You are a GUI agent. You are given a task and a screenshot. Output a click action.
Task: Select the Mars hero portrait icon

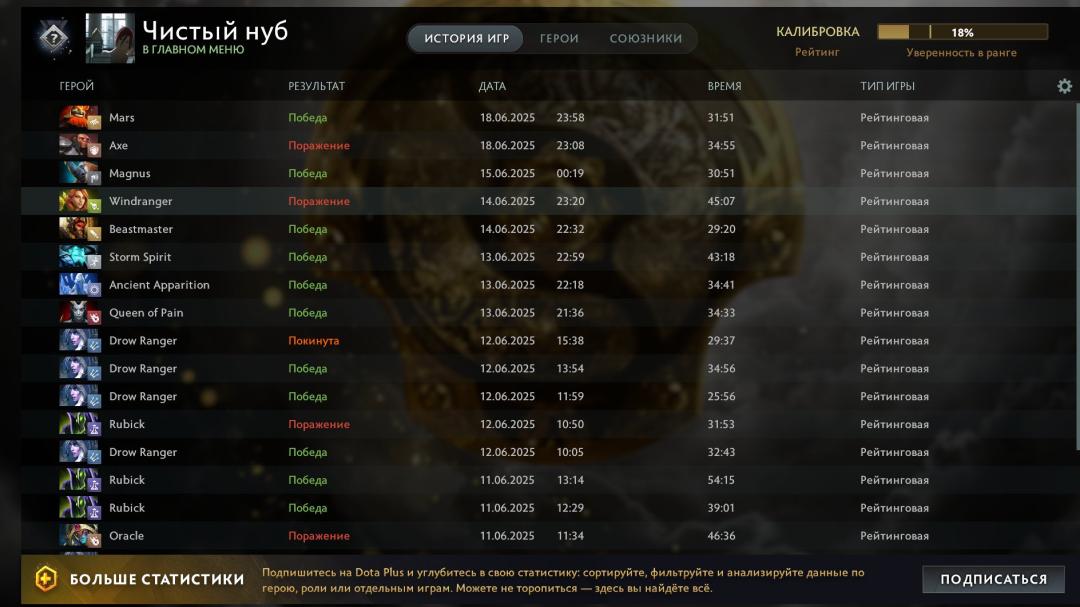point(80,118)
